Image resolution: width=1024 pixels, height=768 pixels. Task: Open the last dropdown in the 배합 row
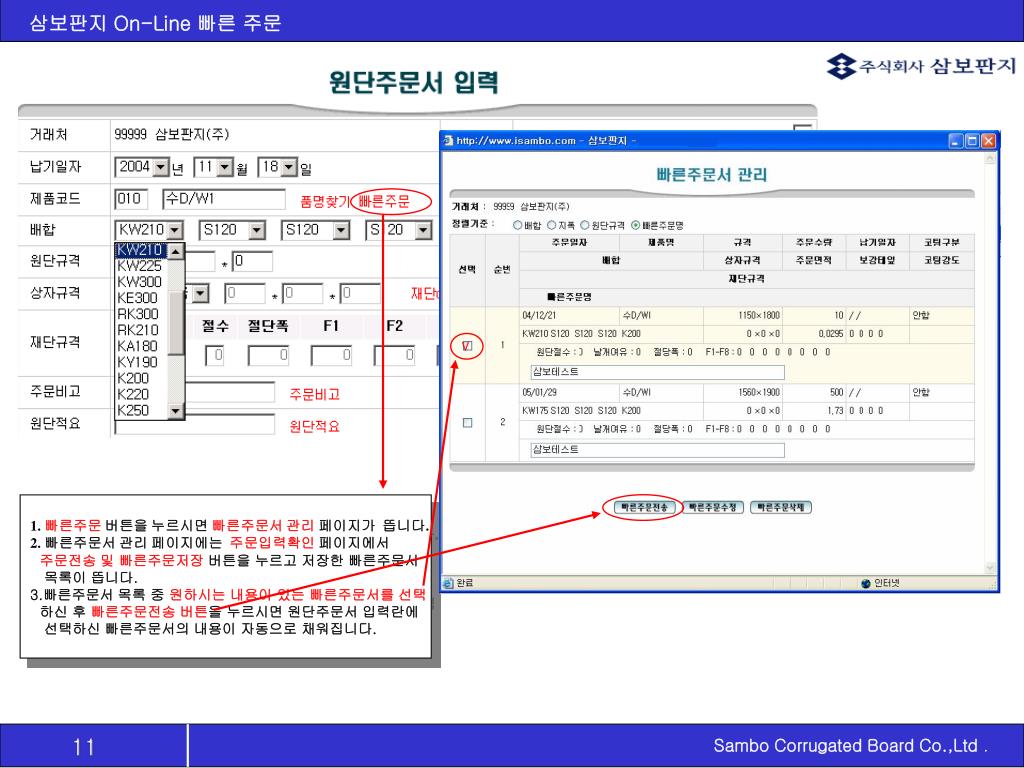(x=423, y=230)
